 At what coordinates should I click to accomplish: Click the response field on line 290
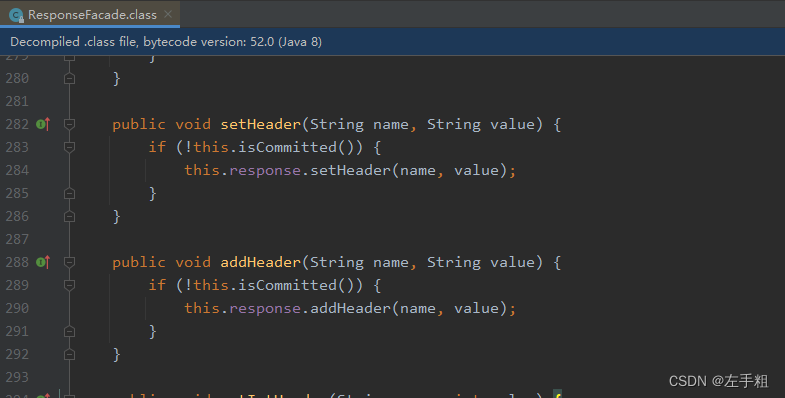(x=265, y=309)
